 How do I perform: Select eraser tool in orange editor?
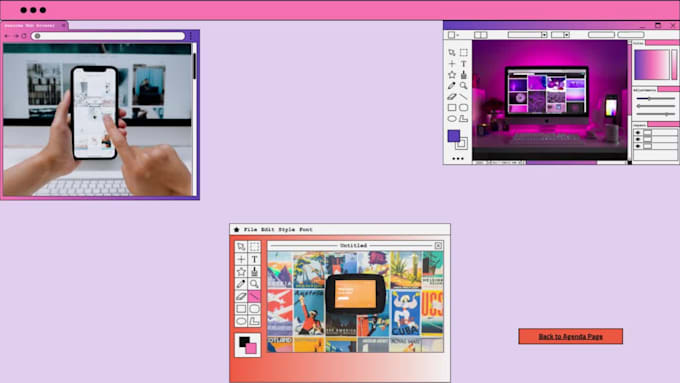tap(241, 296)
